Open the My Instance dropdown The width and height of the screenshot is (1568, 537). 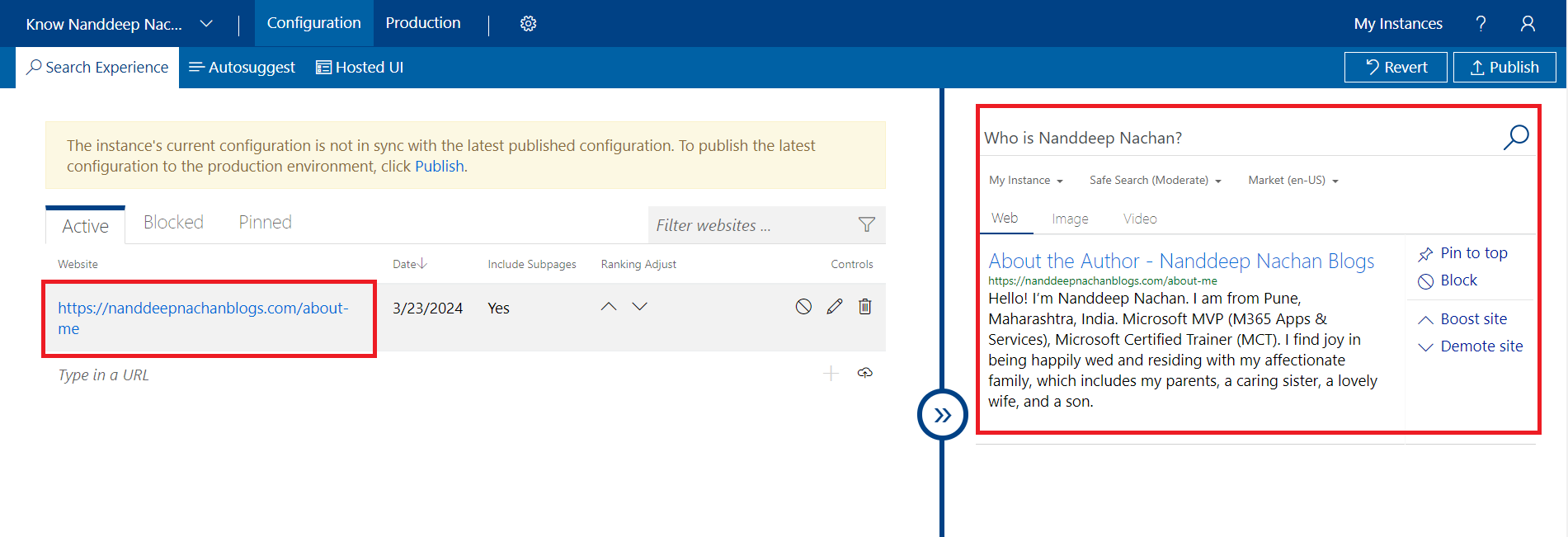[1025, 181]
